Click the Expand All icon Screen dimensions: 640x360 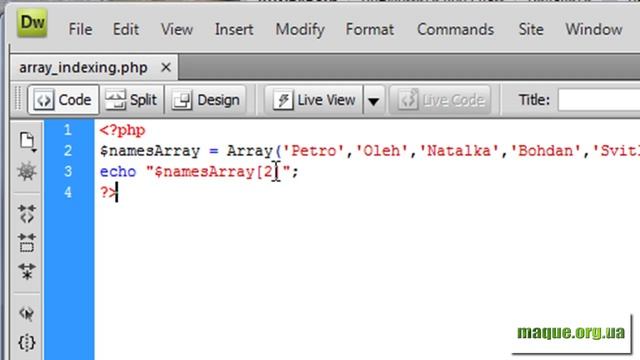point(27,271)
